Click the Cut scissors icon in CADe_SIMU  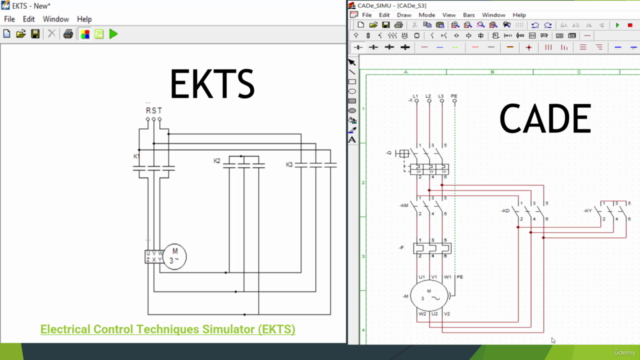click(414, 25)
